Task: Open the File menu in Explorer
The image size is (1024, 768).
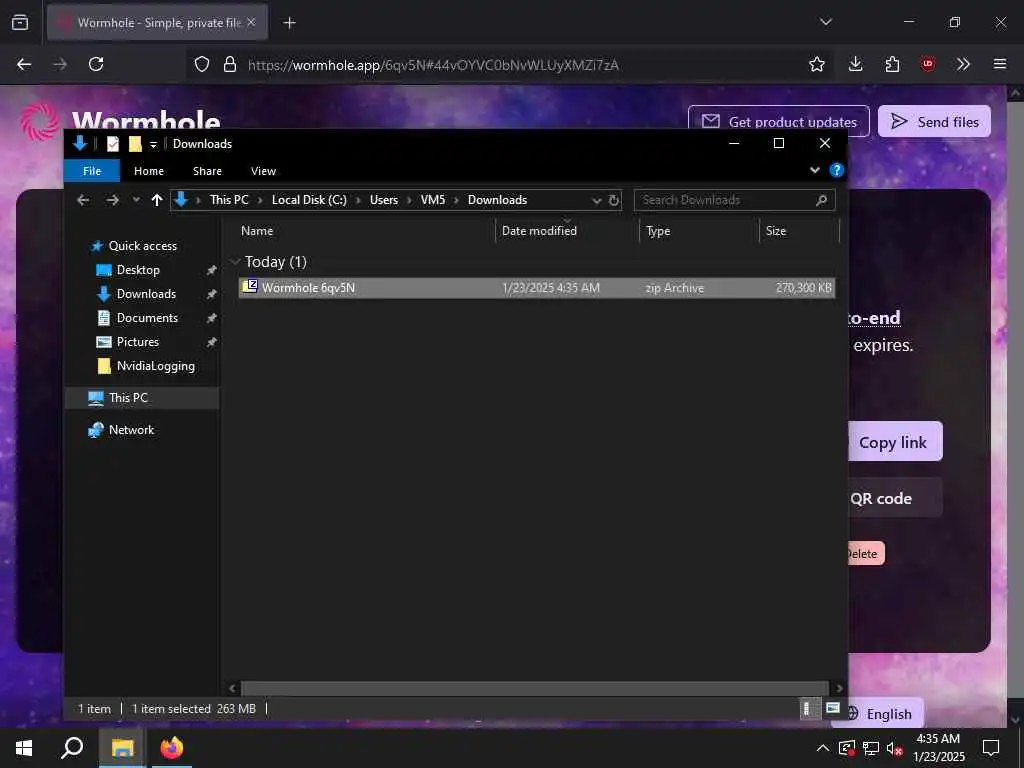Action: pos(92,170)
